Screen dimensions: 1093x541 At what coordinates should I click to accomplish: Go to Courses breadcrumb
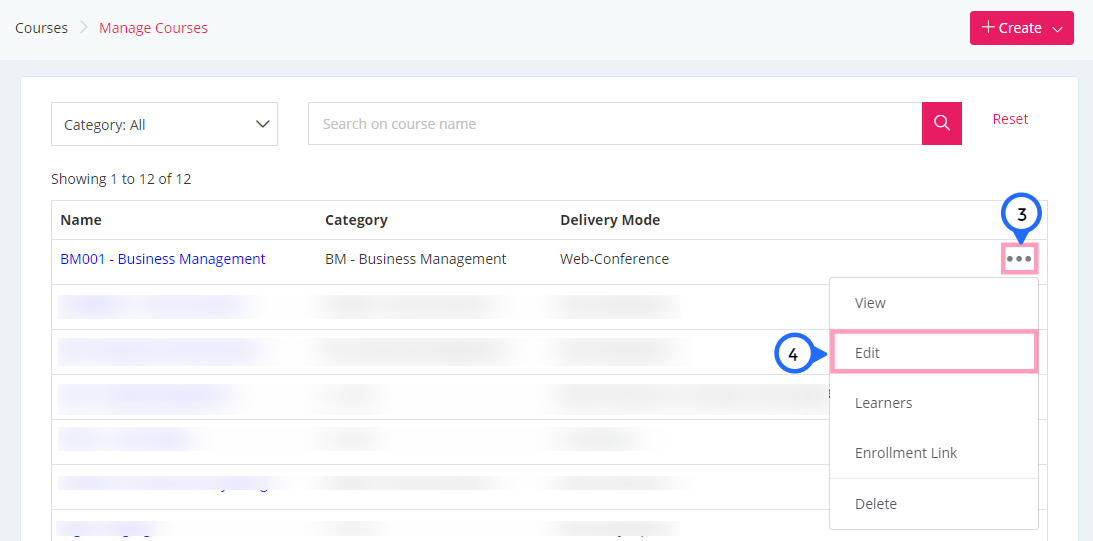(x=42, y=28)
